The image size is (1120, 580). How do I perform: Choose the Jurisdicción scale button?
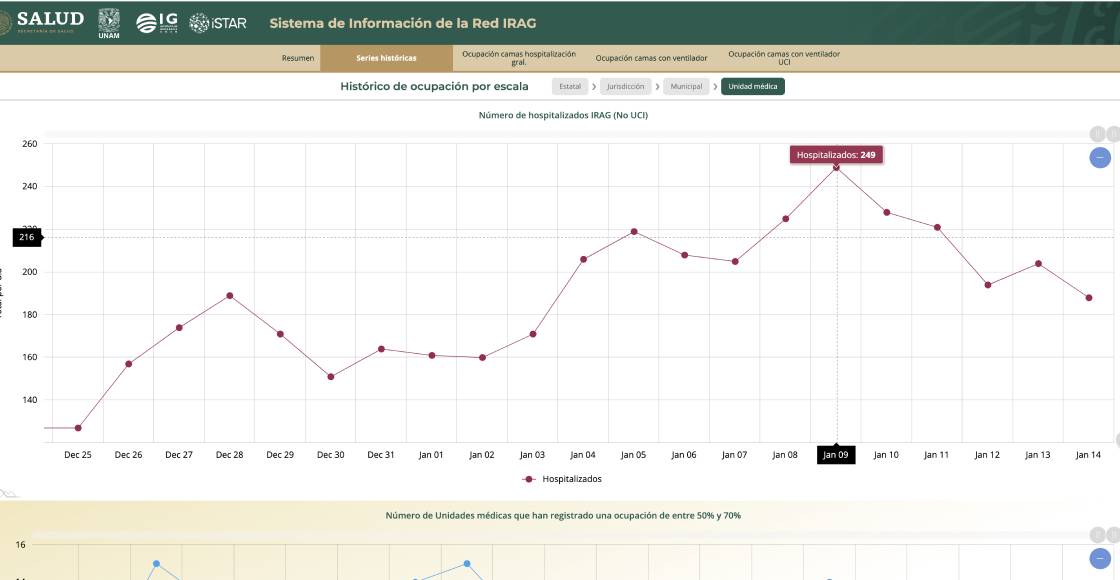(626, 86)
